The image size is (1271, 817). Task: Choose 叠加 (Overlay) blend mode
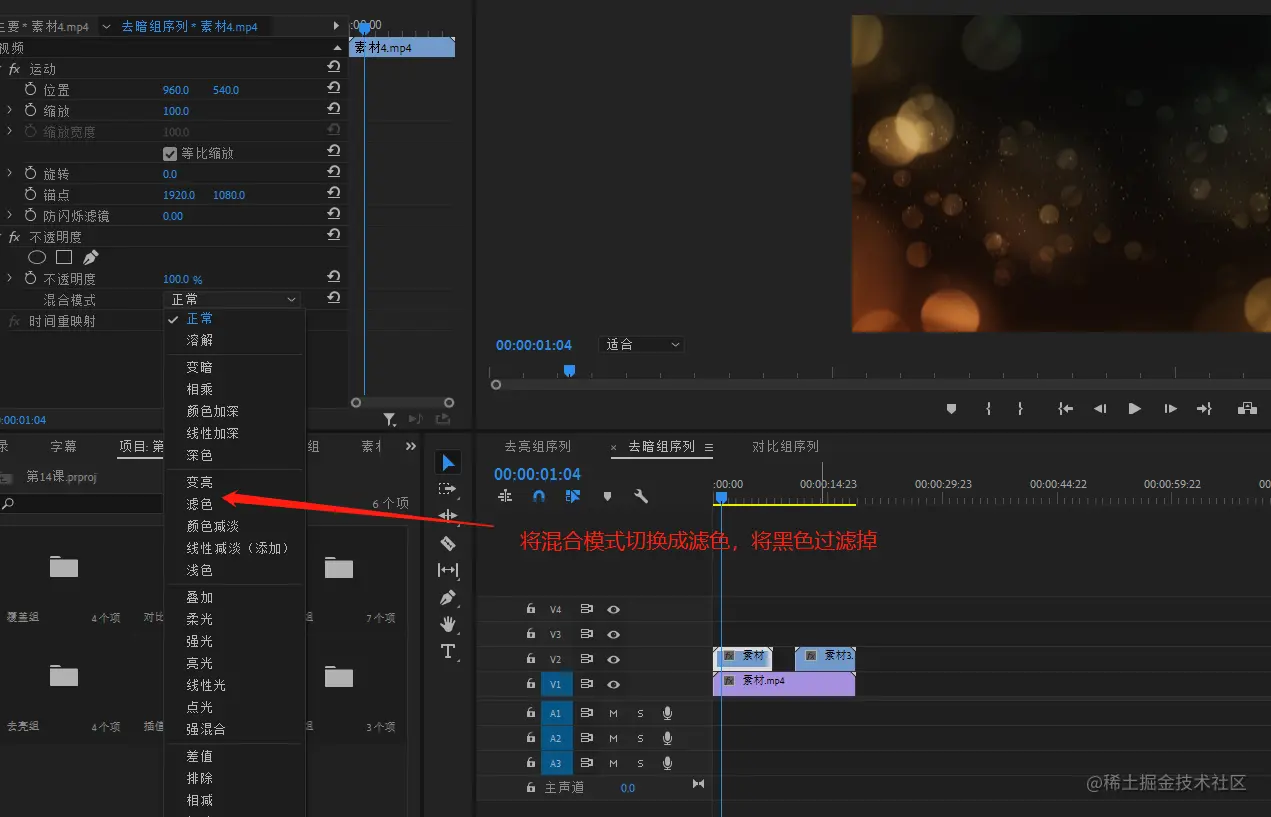199,597
